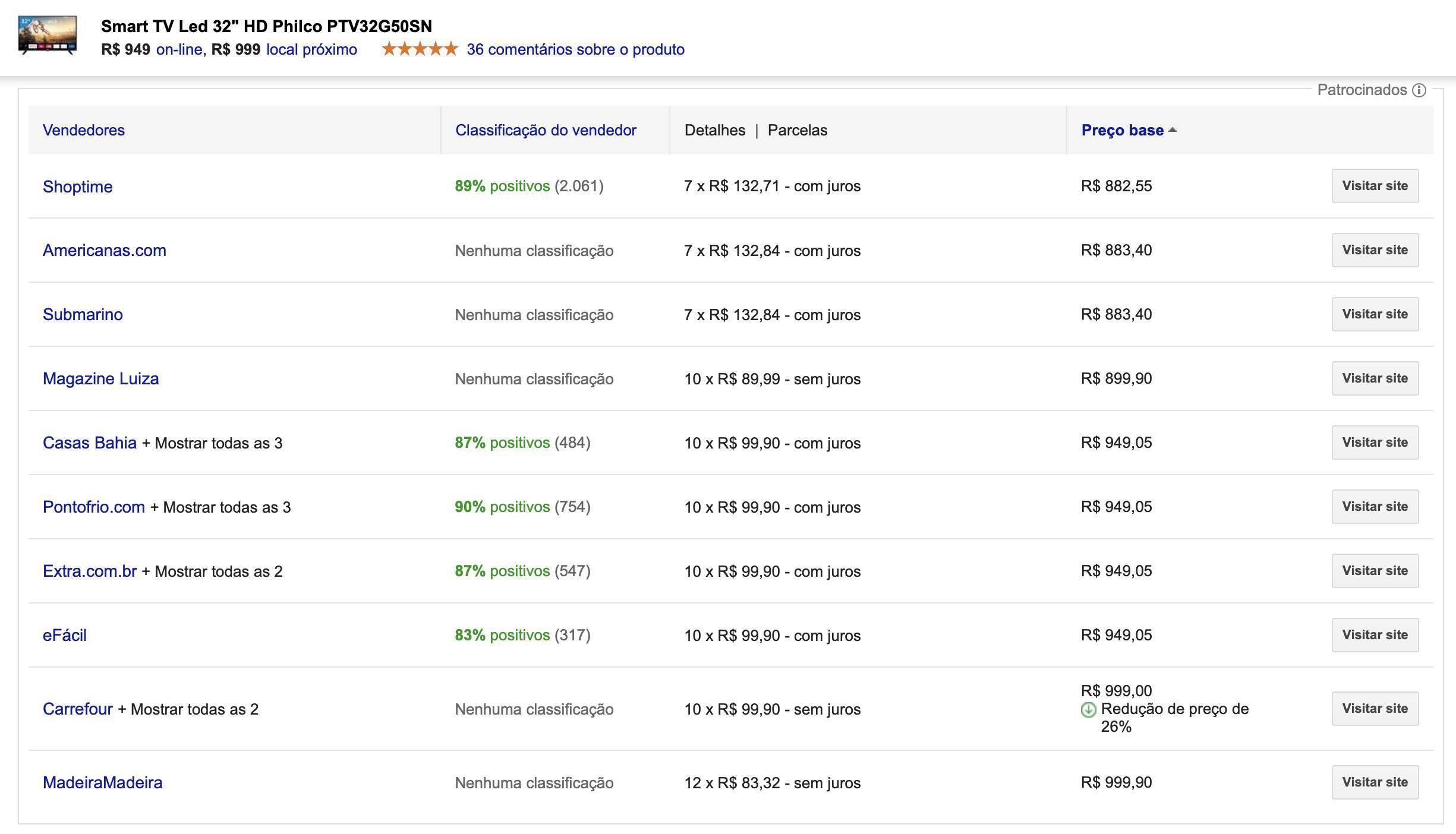Click the Smart TV Led 32" Philco title

click(x=266, y=26)
